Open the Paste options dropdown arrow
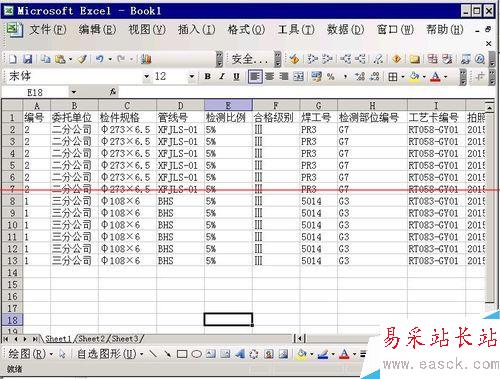The height and width of the screenshot is (379, 500). pos(70,60)
